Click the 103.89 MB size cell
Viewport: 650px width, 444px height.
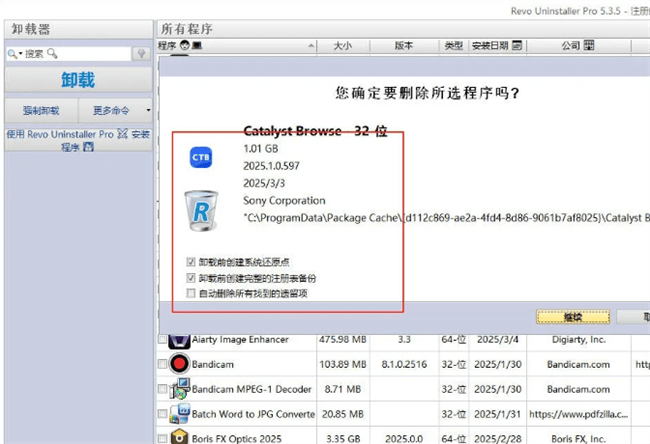(343, 364)
